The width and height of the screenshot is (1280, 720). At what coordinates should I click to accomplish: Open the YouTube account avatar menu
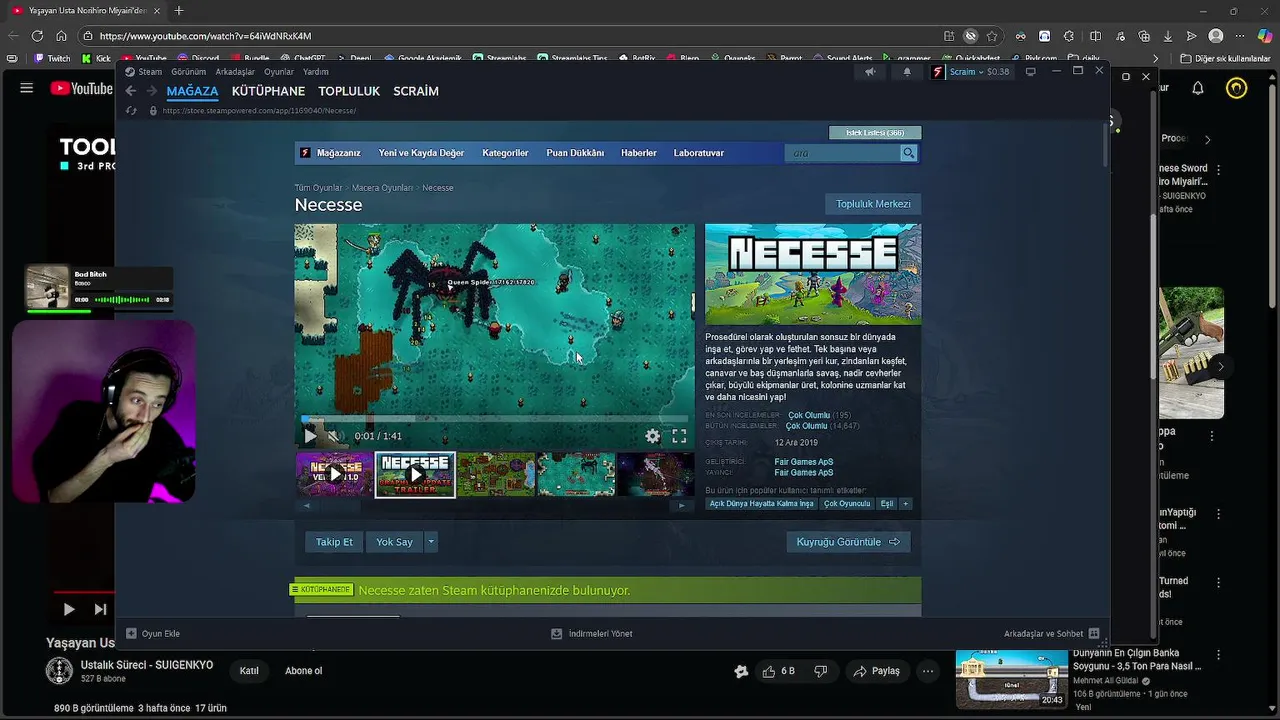1237,88
